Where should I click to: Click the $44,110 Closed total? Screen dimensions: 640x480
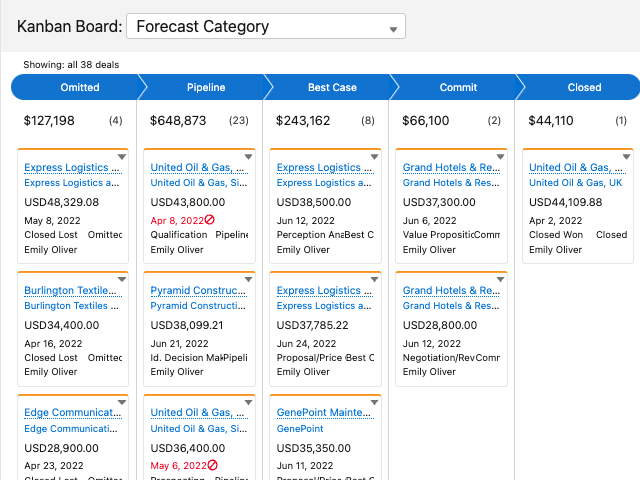pyautogui.click(x=551, y=120)
